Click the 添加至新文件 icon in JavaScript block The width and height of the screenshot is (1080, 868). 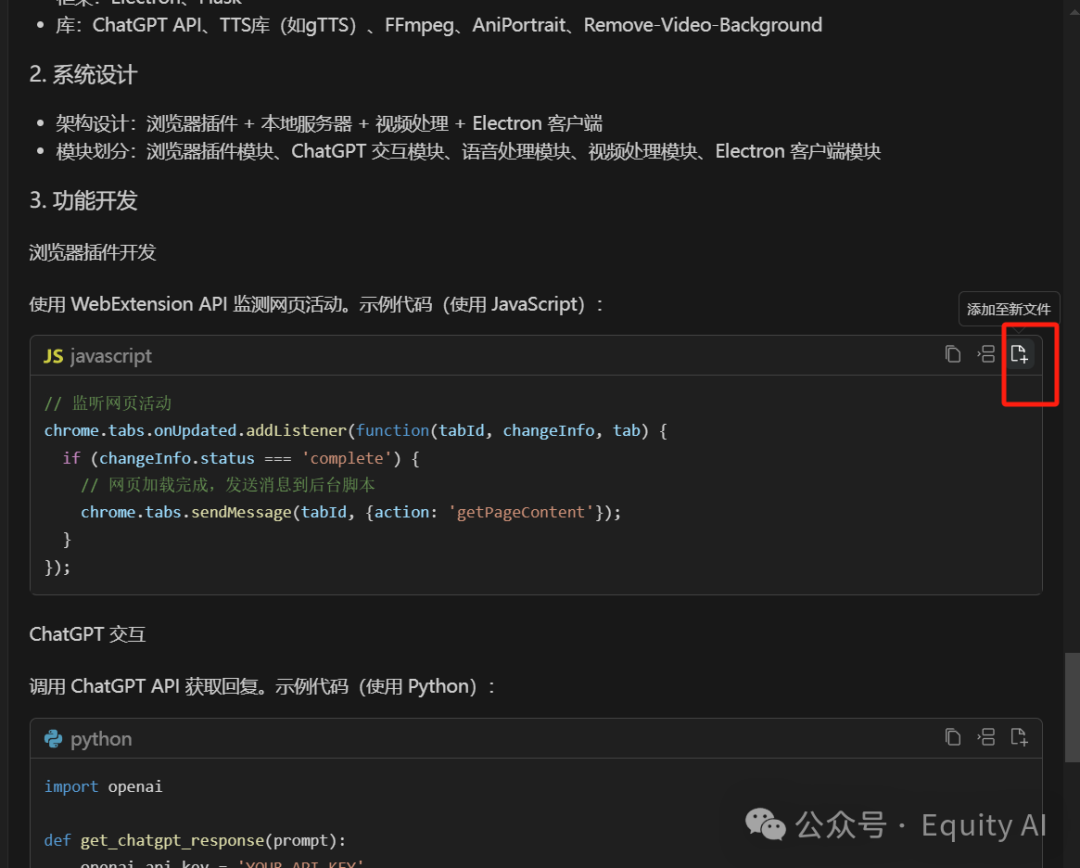click(x=1019, y=354)
